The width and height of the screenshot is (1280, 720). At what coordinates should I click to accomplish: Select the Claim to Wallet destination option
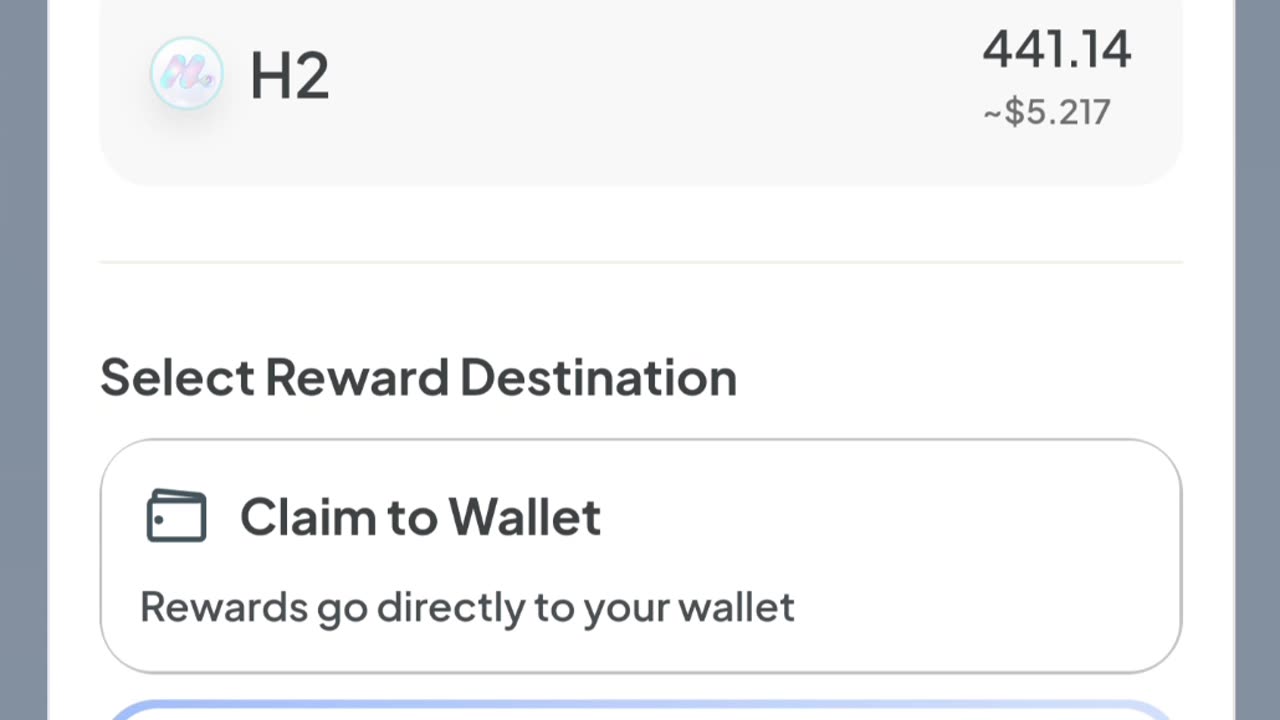click(640, 555)
